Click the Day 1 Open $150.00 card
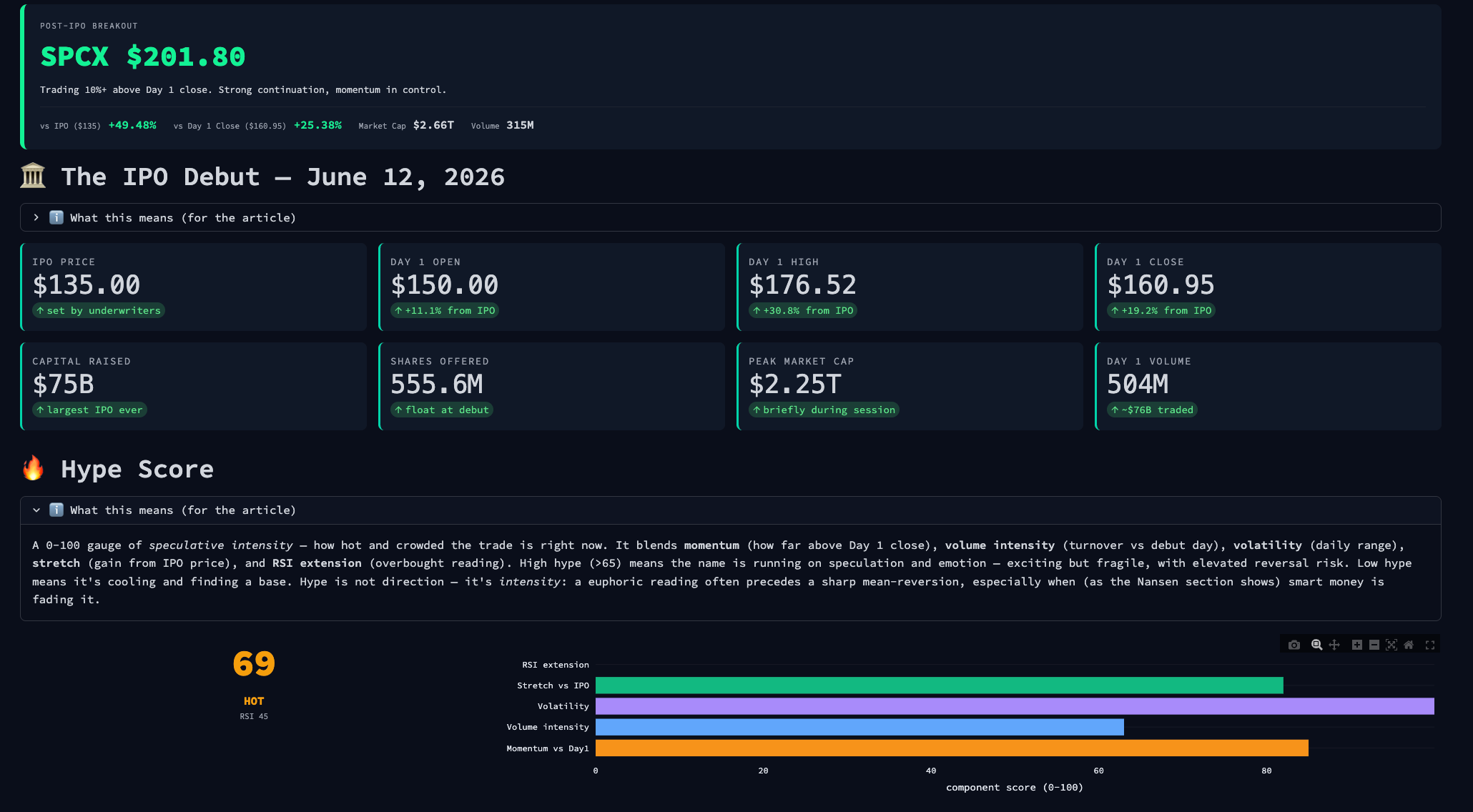The width and height of the screenshot is (1473, 812). coord(552,287)
